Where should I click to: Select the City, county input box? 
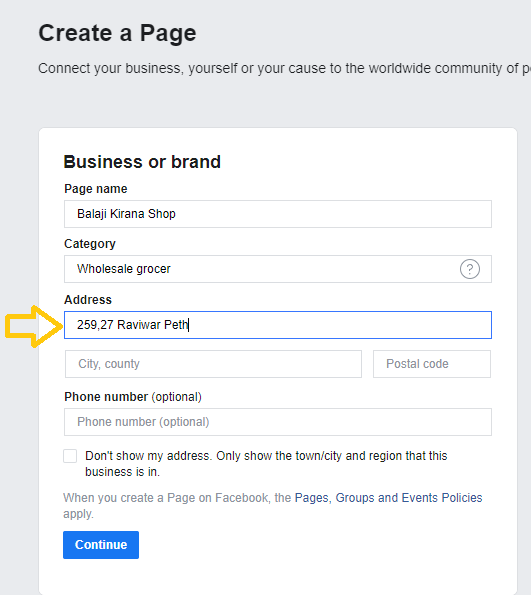tap(213, 364)
